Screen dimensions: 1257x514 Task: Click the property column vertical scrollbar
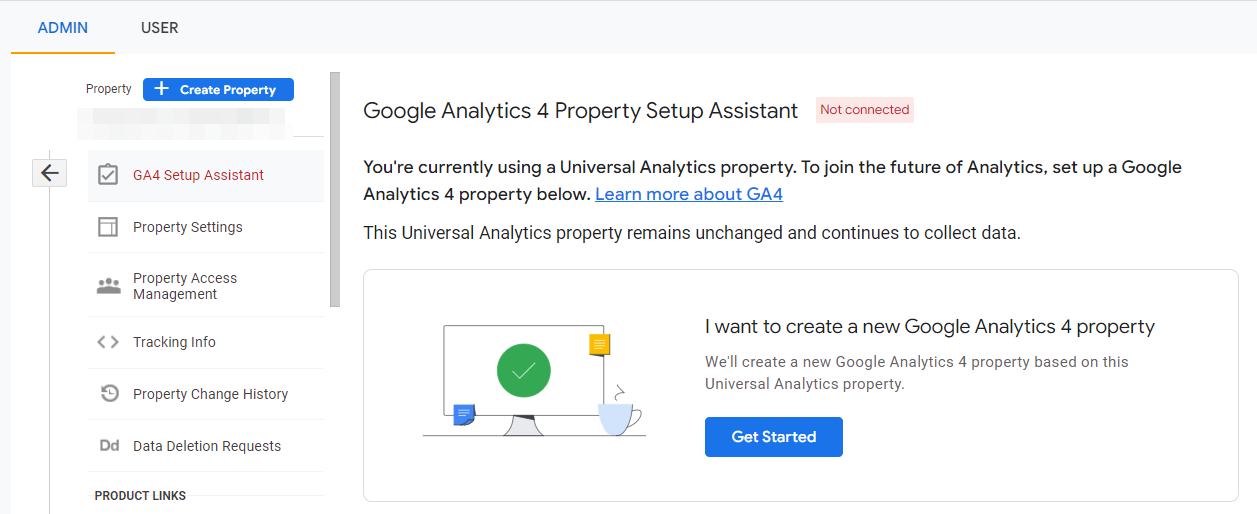(x=335, y=190)
